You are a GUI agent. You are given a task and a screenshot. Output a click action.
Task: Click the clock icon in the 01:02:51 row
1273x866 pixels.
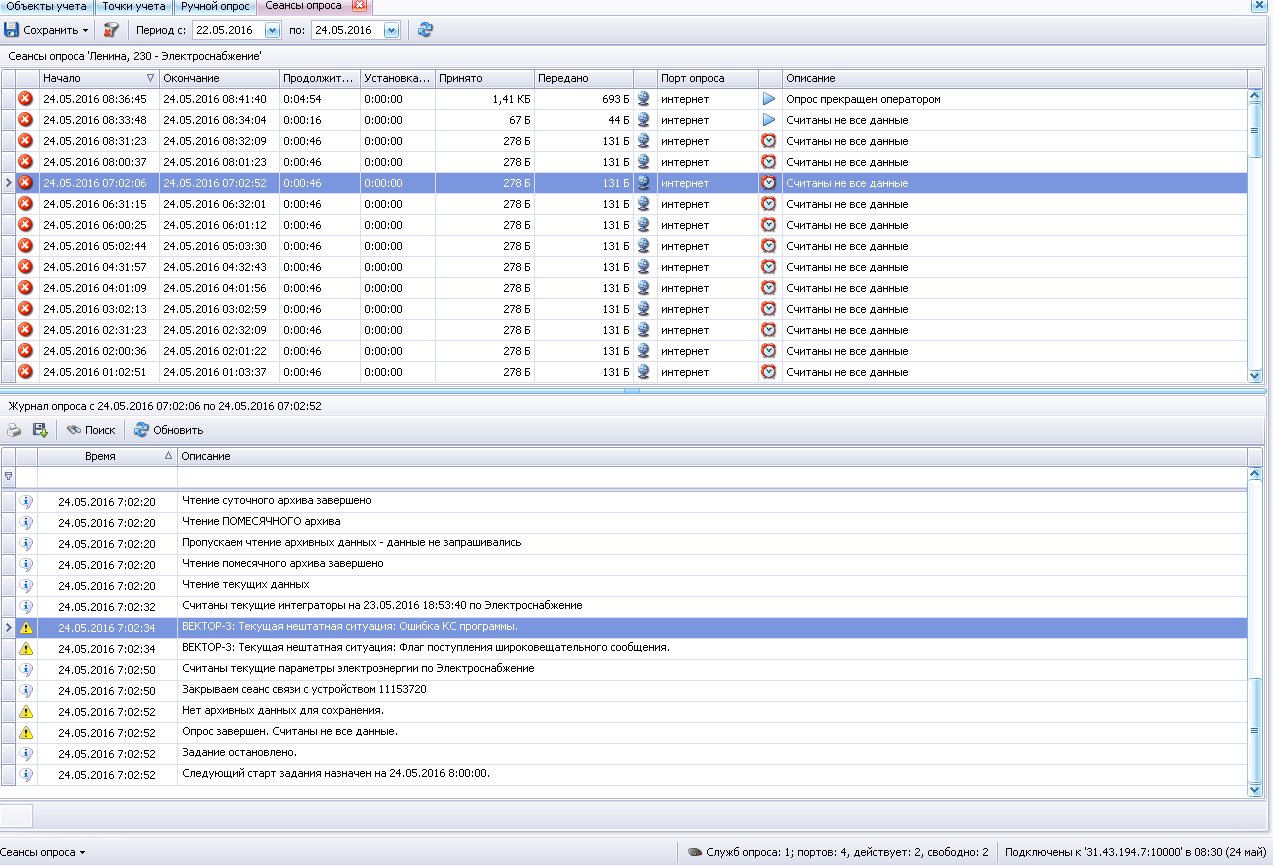coord(769,372)
